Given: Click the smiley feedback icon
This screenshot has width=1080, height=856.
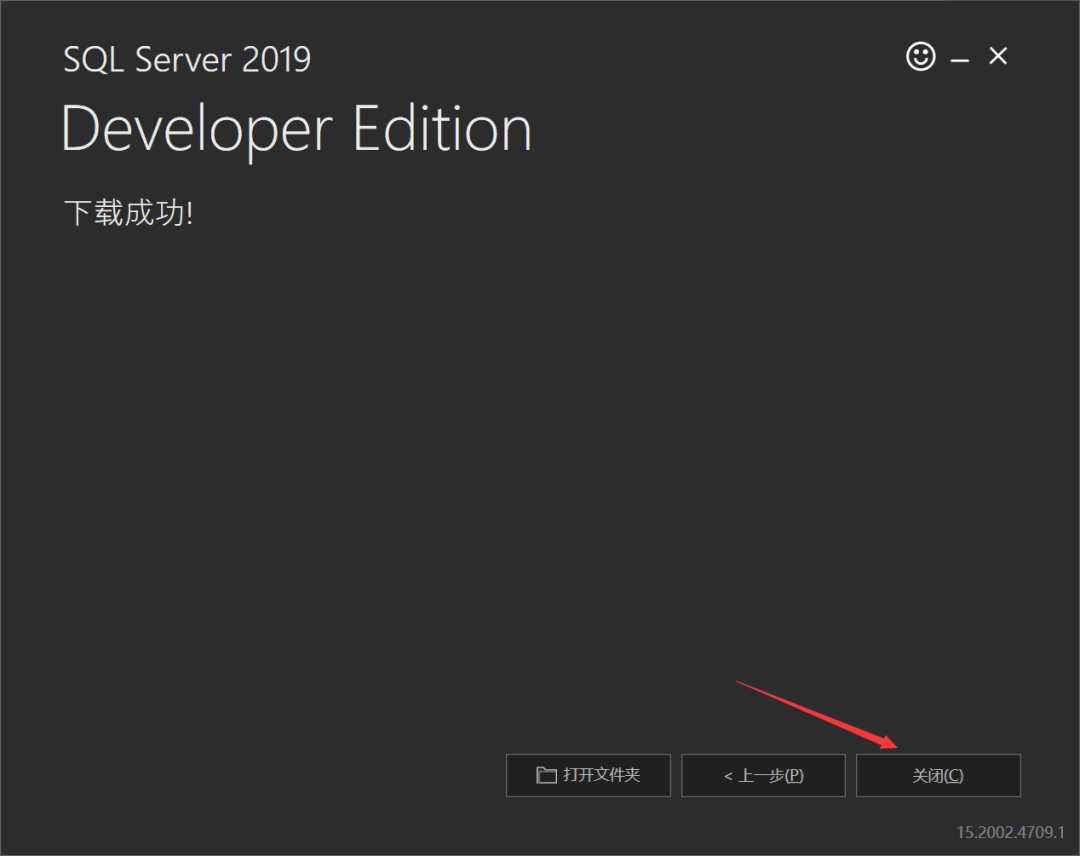Looking at the screenshot, I should click(x=920, y=56).
